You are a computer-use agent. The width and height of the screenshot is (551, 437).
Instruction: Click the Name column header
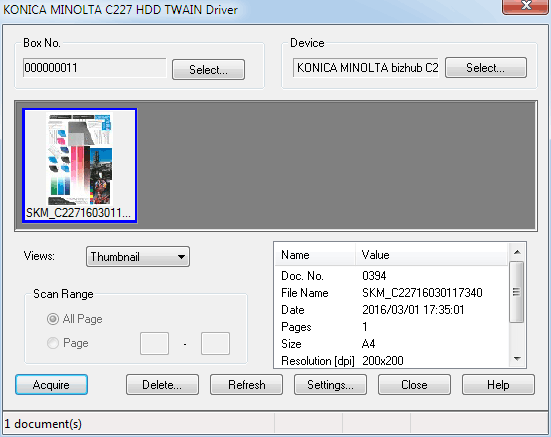click(x=315, y=255)
